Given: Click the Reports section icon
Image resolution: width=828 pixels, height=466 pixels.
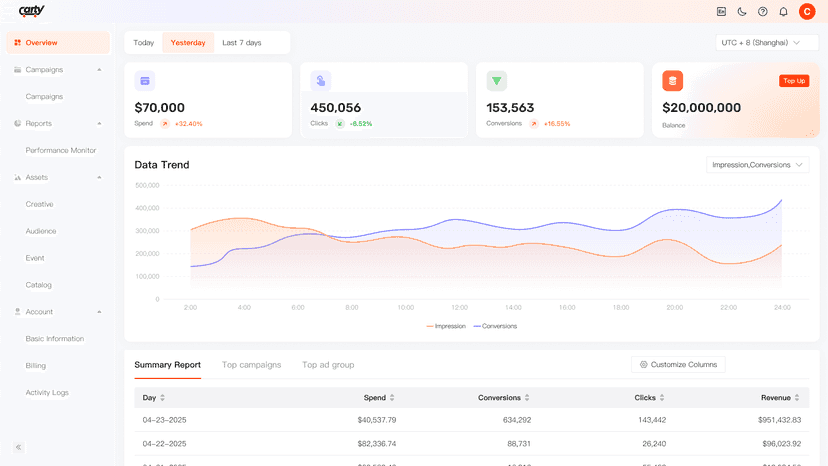Looking at the screenshot, I should pyautogui.click(x=17, y=123).
